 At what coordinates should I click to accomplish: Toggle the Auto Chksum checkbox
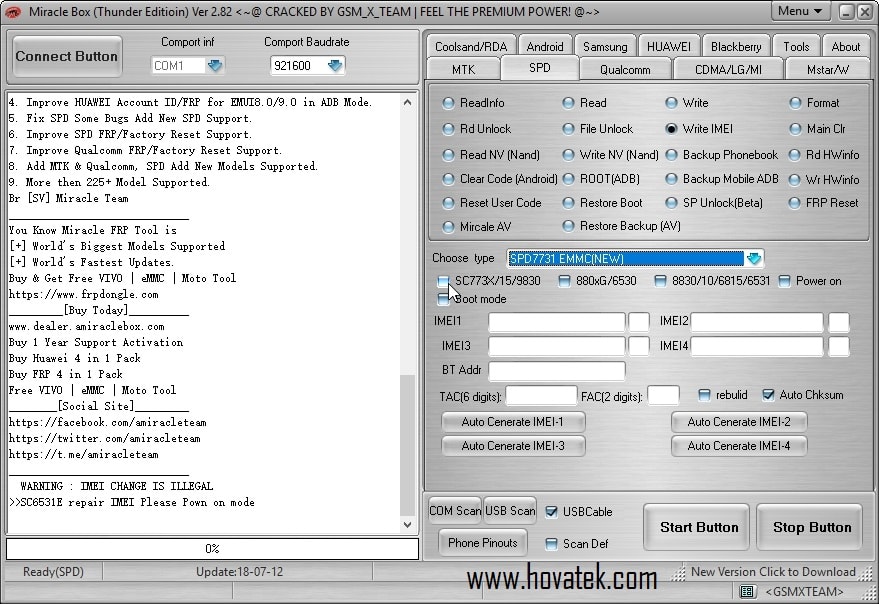[x=769, y=395]
